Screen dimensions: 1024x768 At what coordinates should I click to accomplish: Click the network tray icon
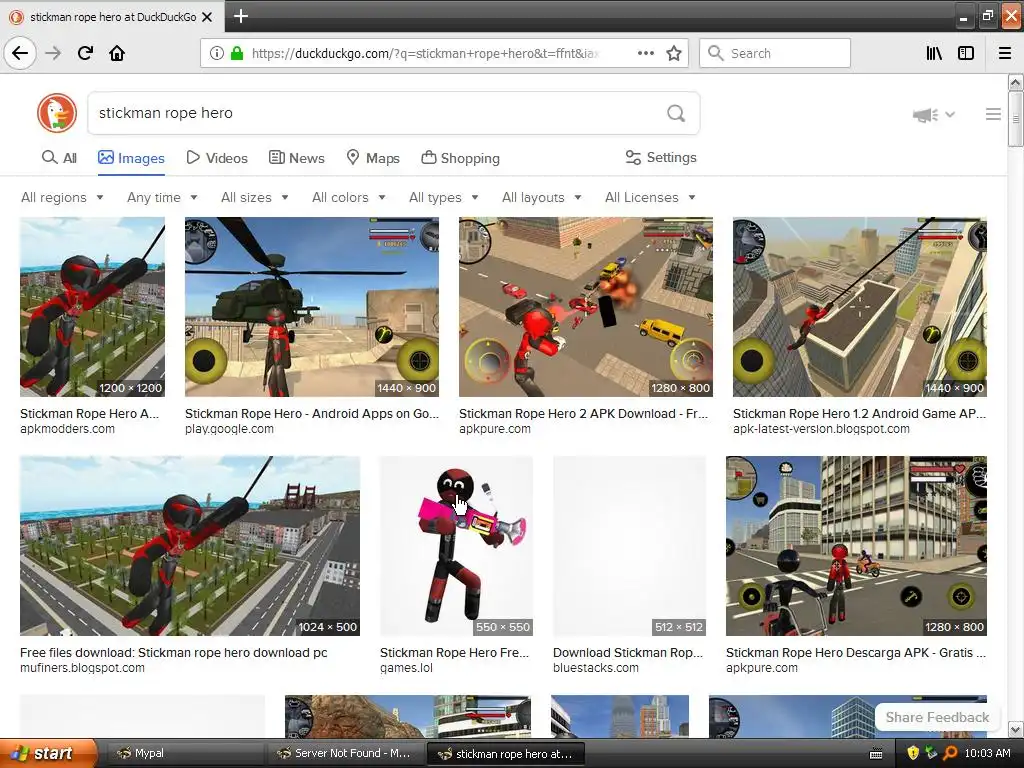coord(931,753)
